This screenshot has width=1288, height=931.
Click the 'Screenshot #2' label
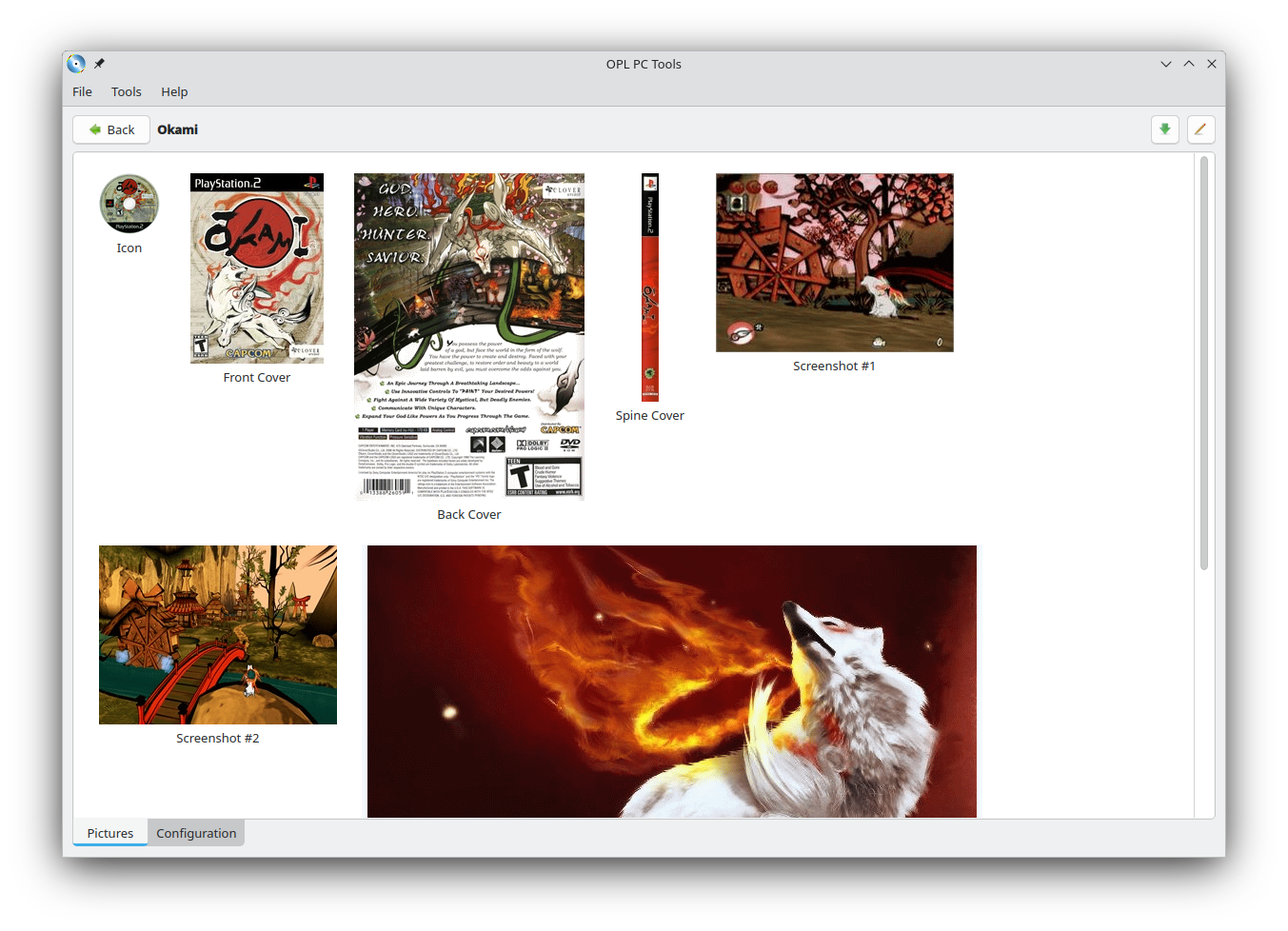[x=218, y=739]
